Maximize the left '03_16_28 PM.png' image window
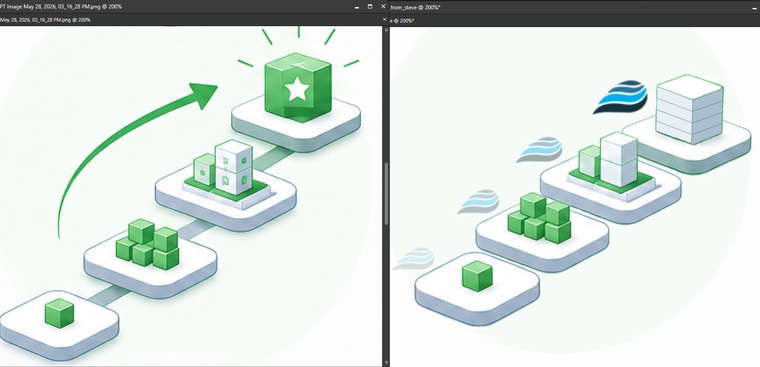The height and width of the screenshot is (367, 760). pos(370,7)
